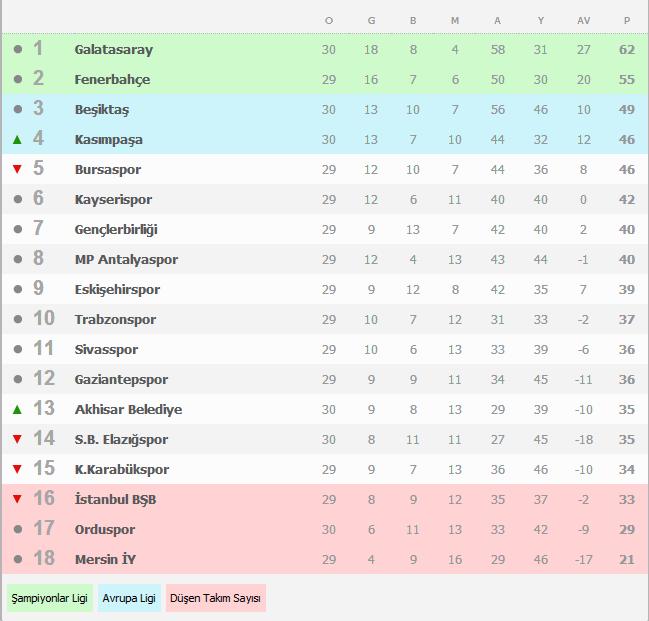Select the Beşiktaş team name
649x621 pixels.
[x=102, y=110]
